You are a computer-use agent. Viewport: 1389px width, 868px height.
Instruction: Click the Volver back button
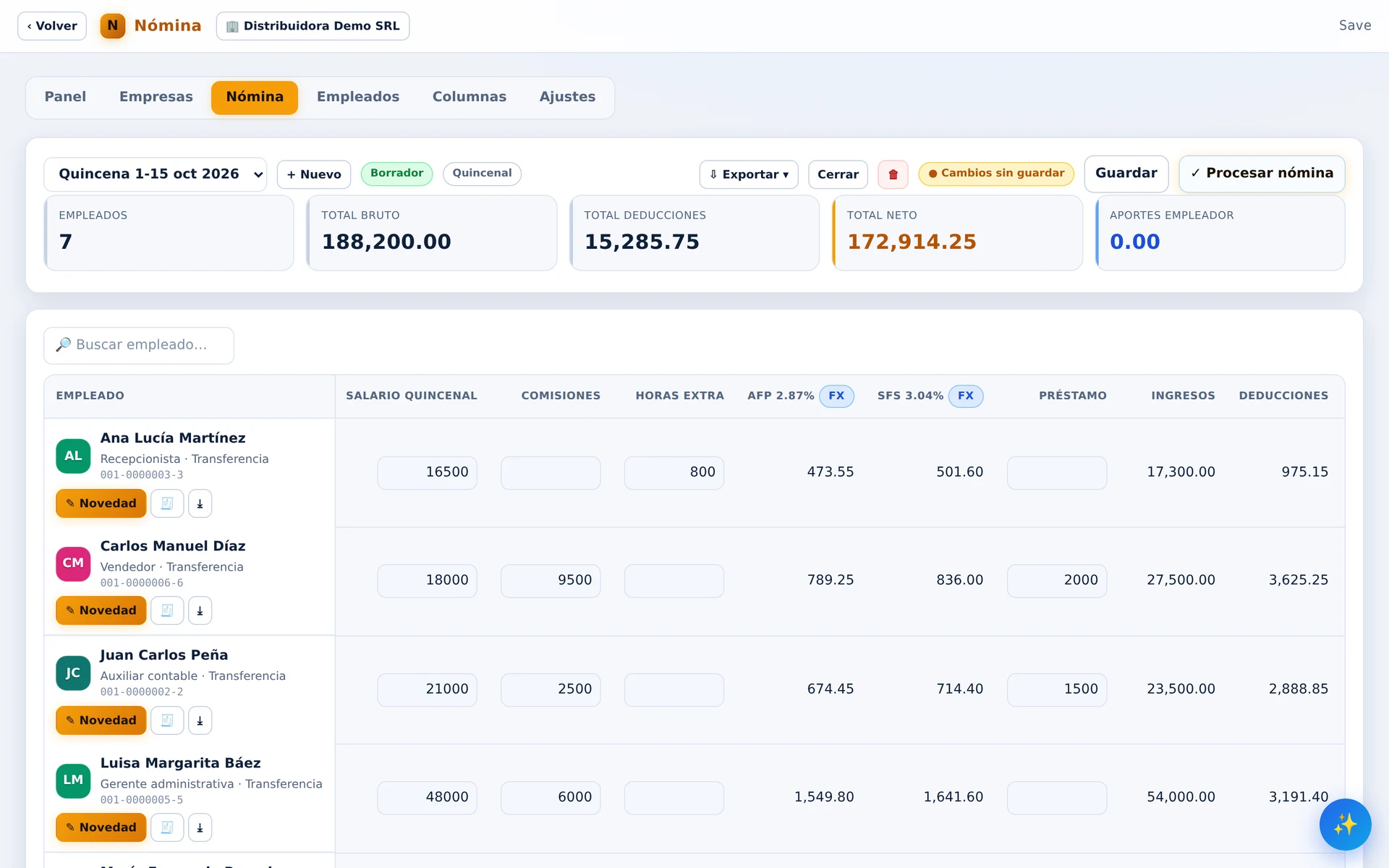[x=52, y=26]
